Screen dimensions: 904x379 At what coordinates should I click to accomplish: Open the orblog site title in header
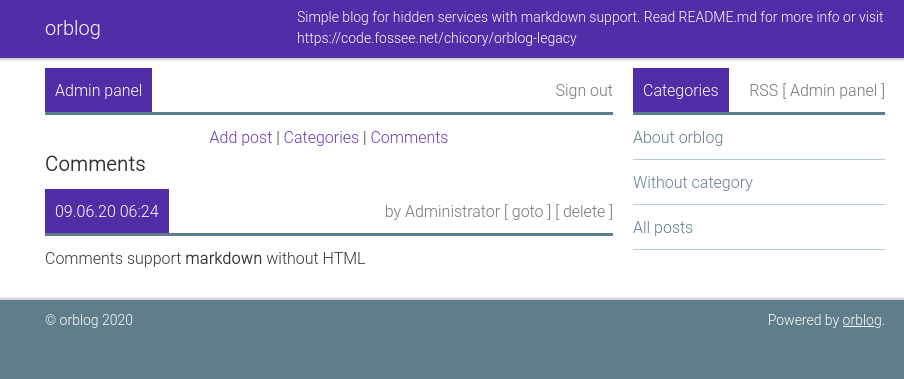pos(73,28)
